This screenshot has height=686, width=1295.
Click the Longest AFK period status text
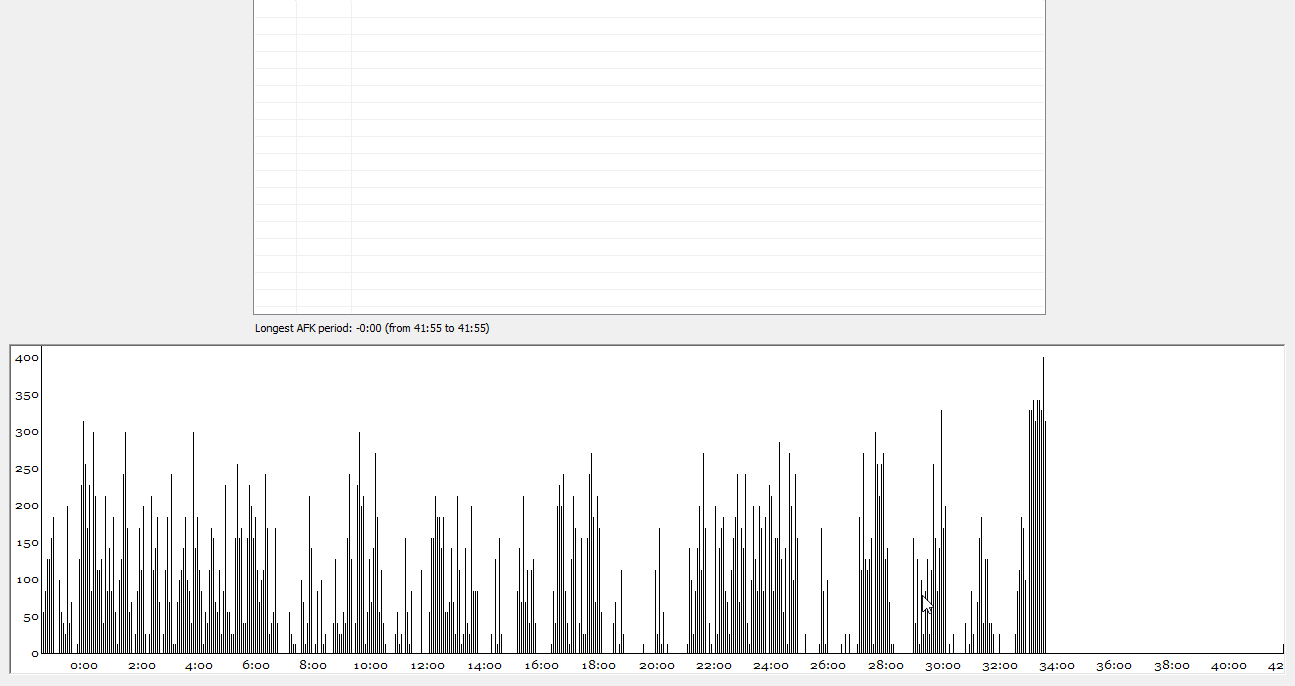coord(372,328)
